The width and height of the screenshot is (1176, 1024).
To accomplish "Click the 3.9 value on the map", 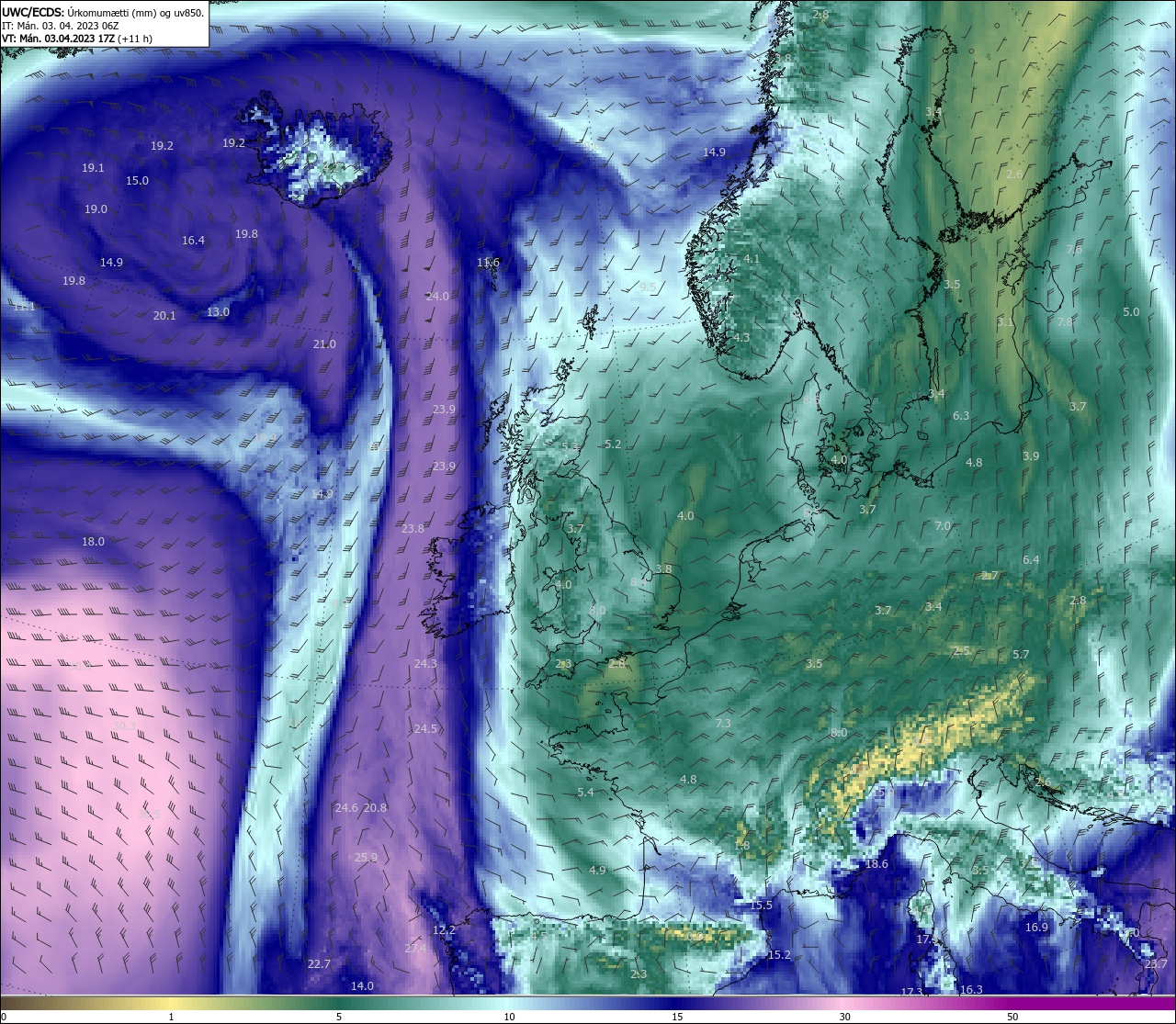I will (1031, 456).
